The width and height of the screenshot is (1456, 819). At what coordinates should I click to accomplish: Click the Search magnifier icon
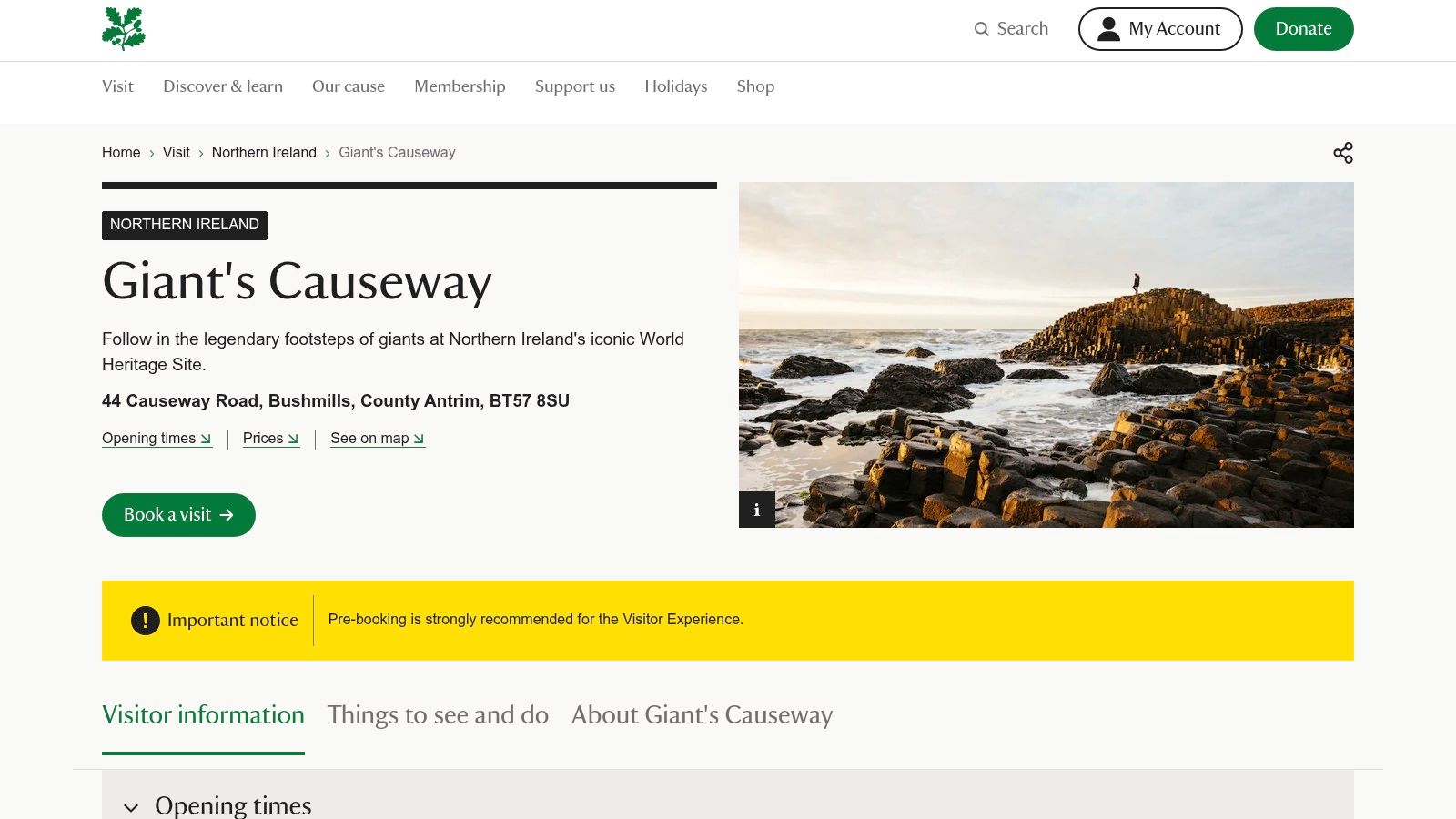click(981, 29)
